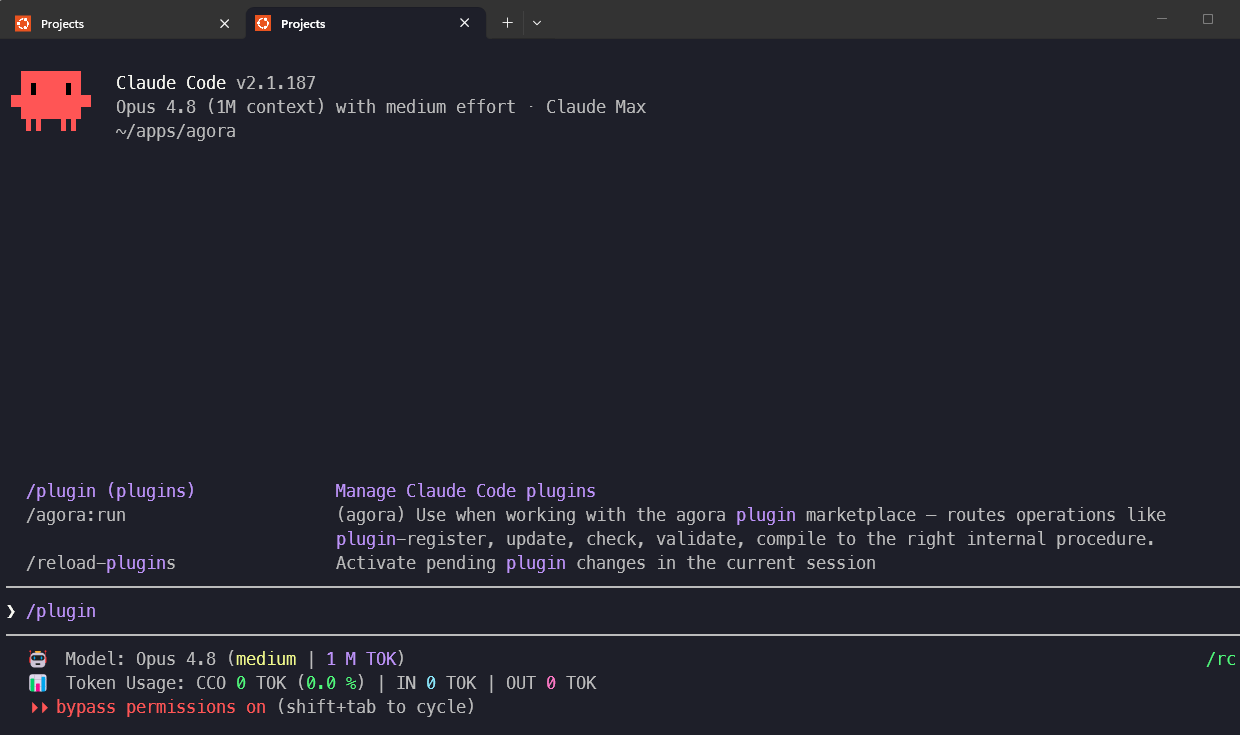The image size is (1240, 735).
Task: Switch to the first Projects tab
Action: coord(122,23)
